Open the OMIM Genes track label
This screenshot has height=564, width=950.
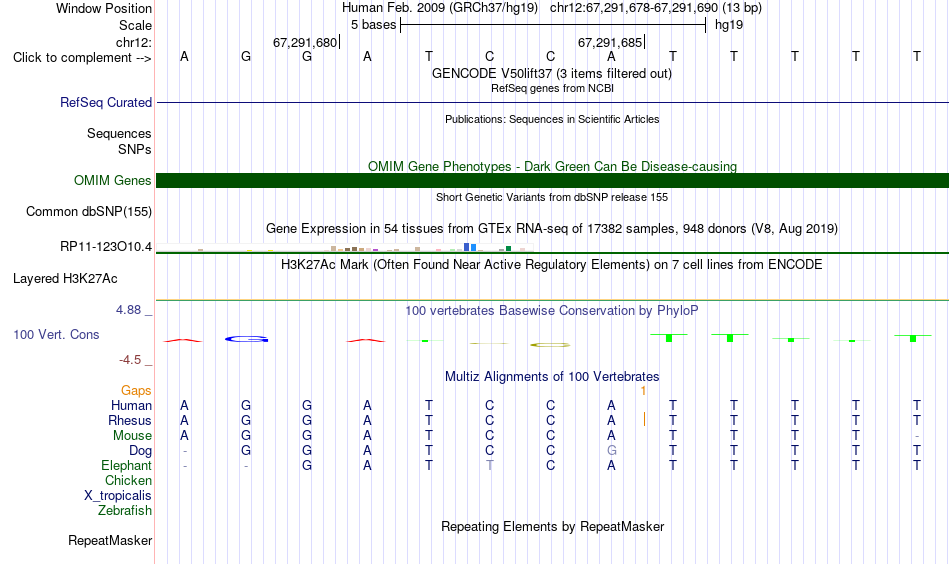point(112,181)
